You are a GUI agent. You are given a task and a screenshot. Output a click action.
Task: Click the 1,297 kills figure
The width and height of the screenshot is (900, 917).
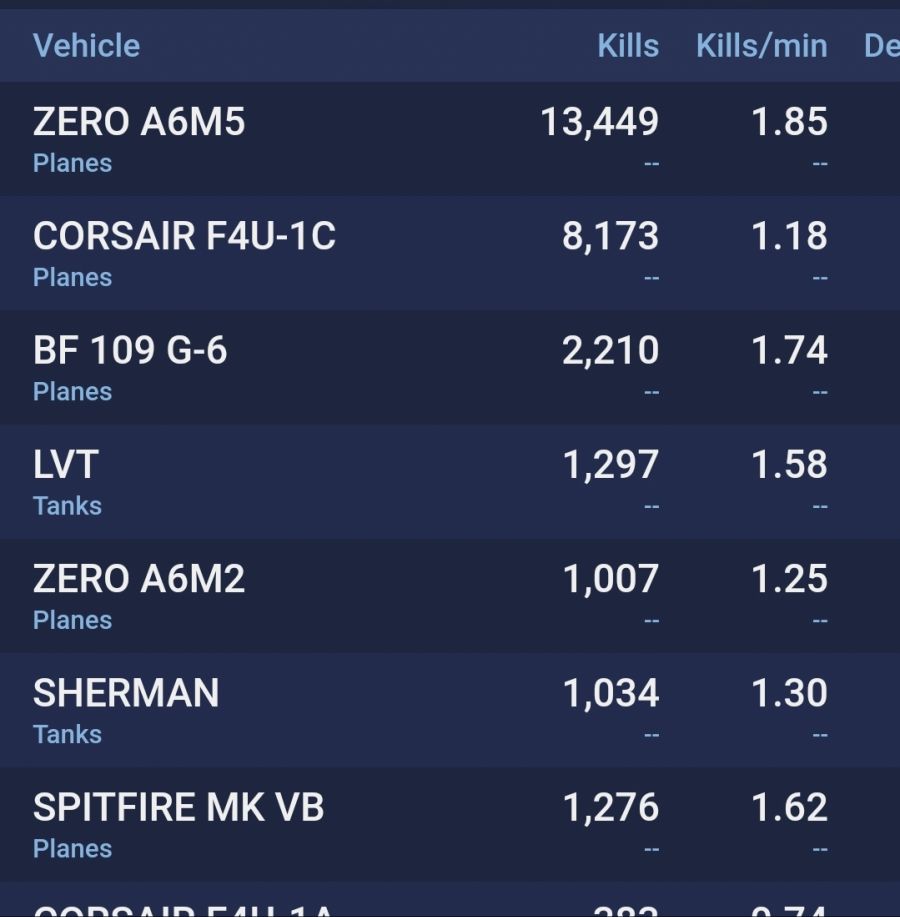[610, 465]
